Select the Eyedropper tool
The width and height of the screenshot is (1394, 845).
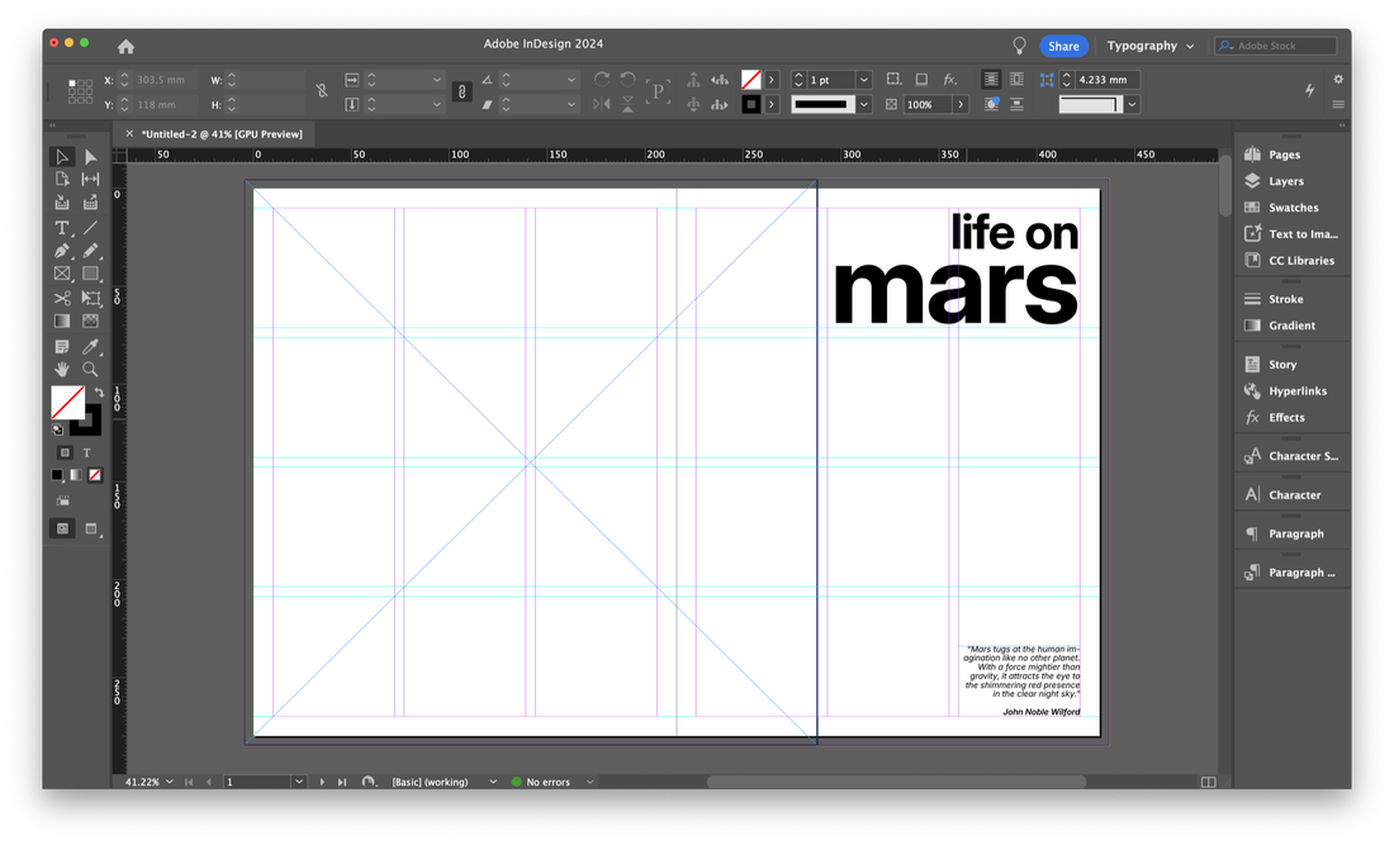click(x=90, y=347)
